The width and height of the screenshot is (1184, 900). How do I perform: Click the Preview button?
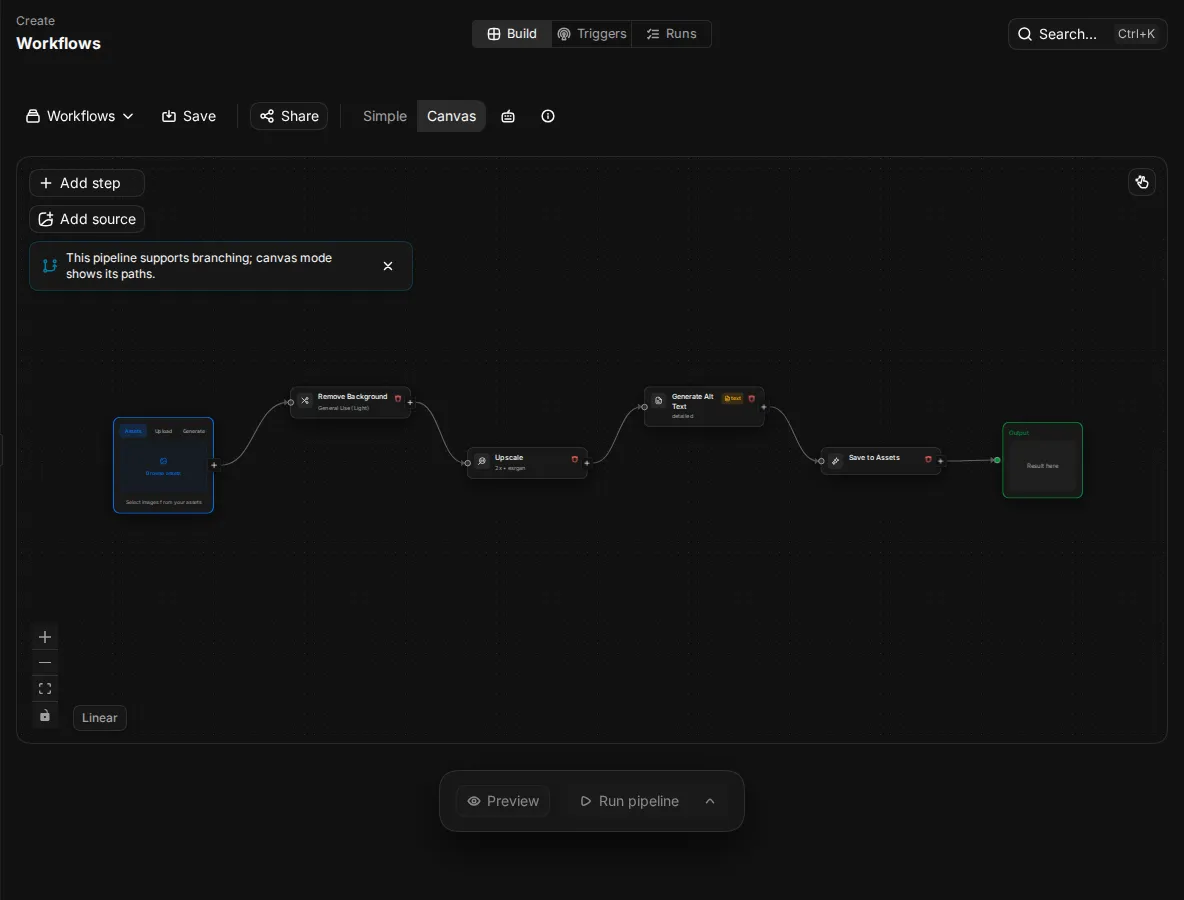pyautogui.click(x=503, y=801)
